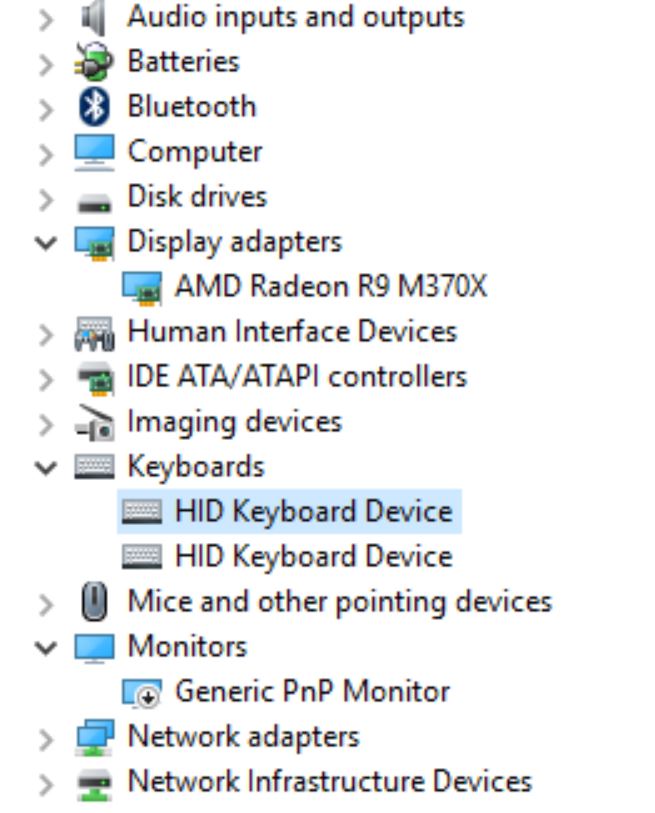Image resolution: width=655 pixels, height=813 pixels.
Task: Click the Mice and other pointing devices icon
Action: (94, 602)
